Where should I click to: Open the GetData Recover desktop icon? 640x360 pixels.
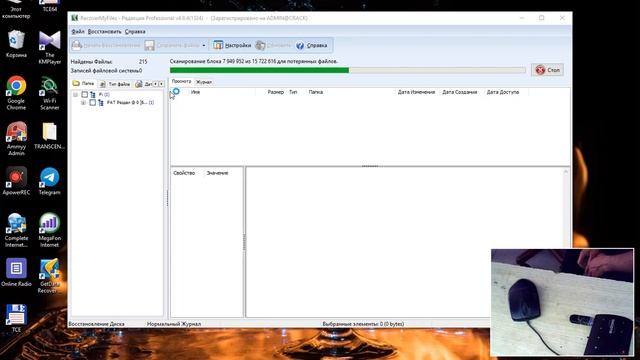pos(50,276)
